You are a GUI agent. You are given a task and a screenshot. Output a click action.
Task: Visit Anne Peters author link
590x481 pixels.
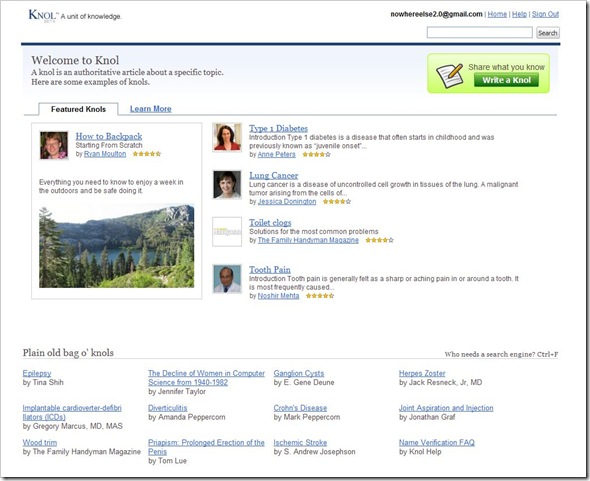[x=277, y=155]
